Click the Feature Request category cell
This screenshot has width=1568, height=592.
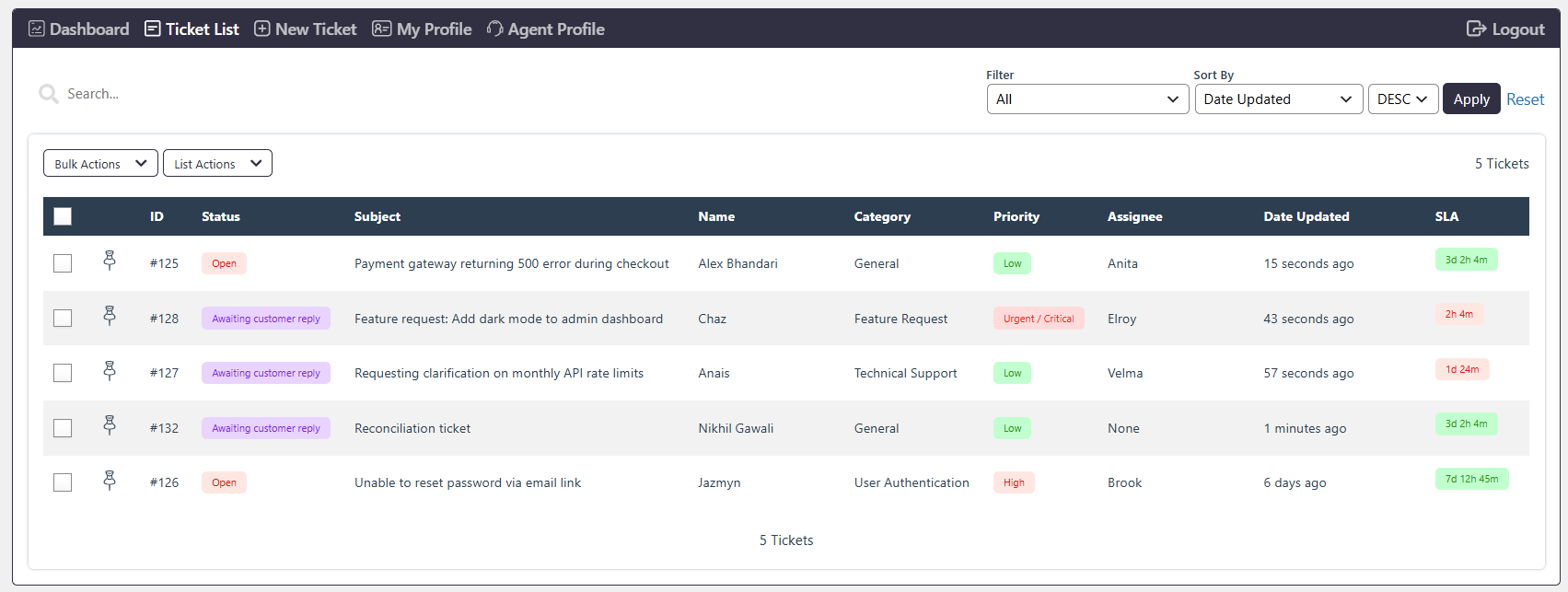[900, 319]
